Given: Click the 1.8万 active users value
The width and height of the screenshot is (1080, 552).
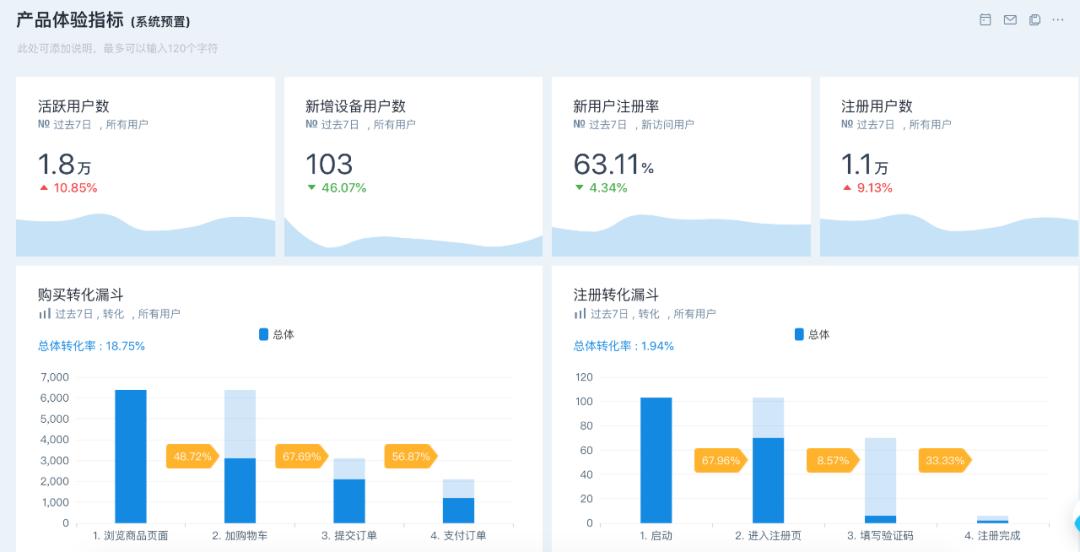Looking at the screenshot, I should [65, 165].
